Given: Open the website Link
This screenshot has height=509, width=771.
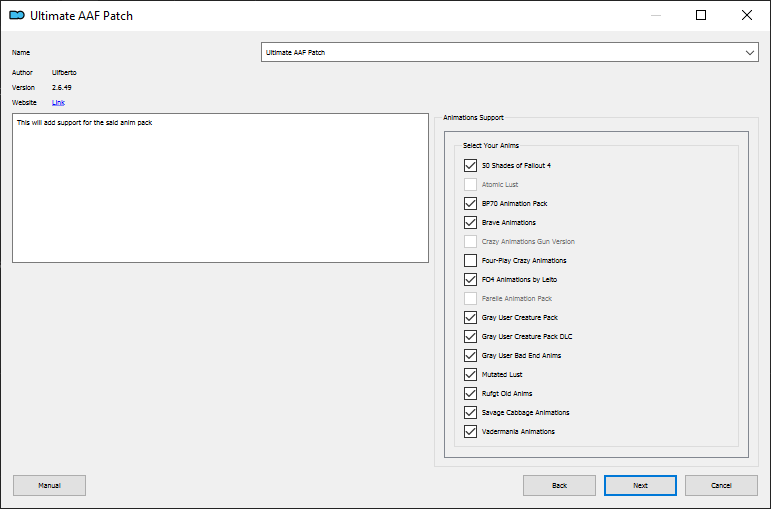Looking at the screenshot, I should tap(58, 102).
